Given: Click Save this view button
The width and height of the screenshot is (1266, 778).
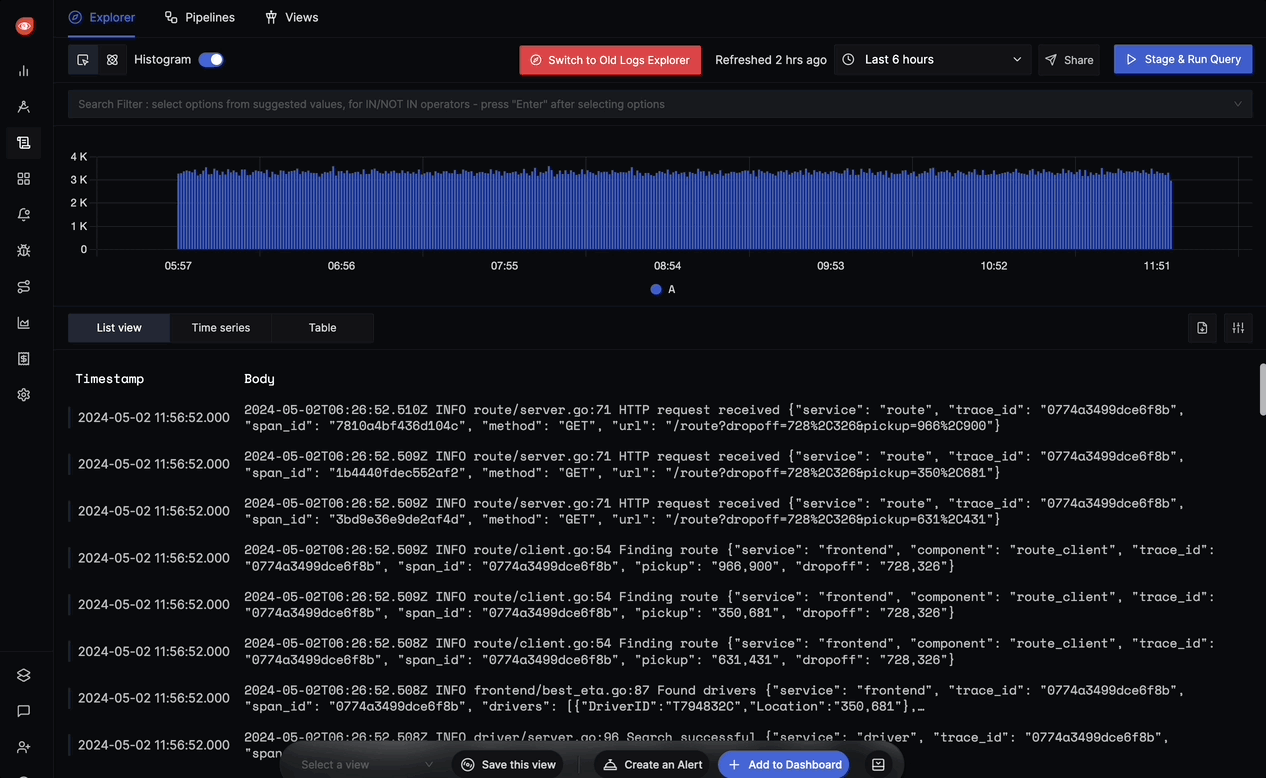Looking at the screenshot, I should 507,765.
